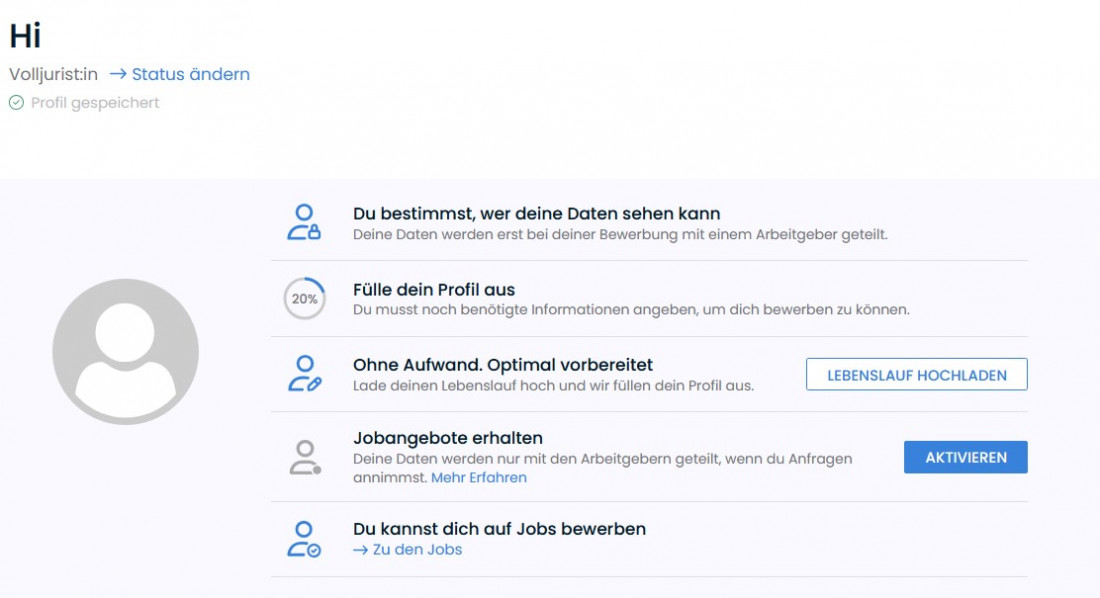Click the Profil gespeichert status text

pyautogui.click(x=93, y=102)
